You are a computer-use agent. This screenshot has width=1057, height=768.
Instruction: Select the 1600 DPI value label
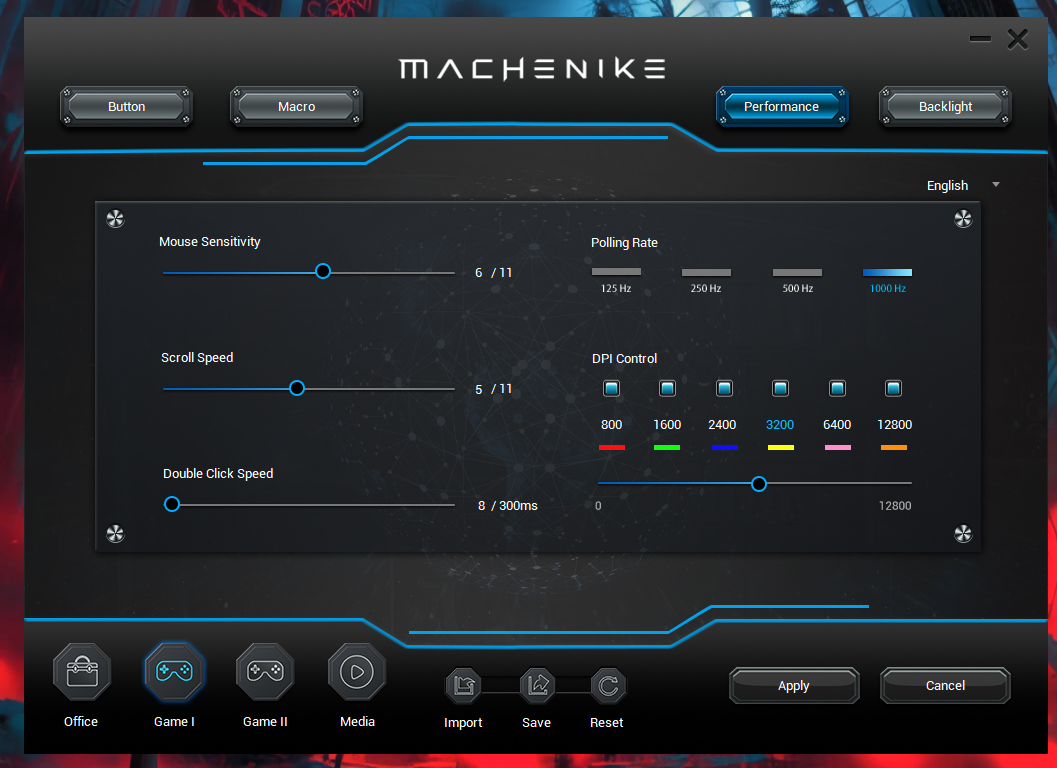click(667, 425)
